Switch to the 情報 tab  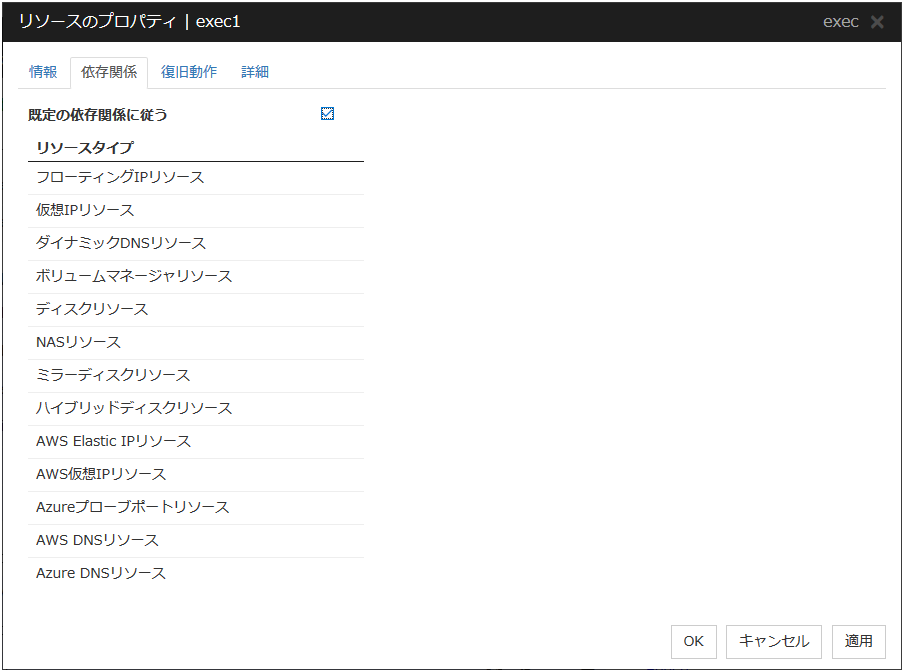coord(43,72)
